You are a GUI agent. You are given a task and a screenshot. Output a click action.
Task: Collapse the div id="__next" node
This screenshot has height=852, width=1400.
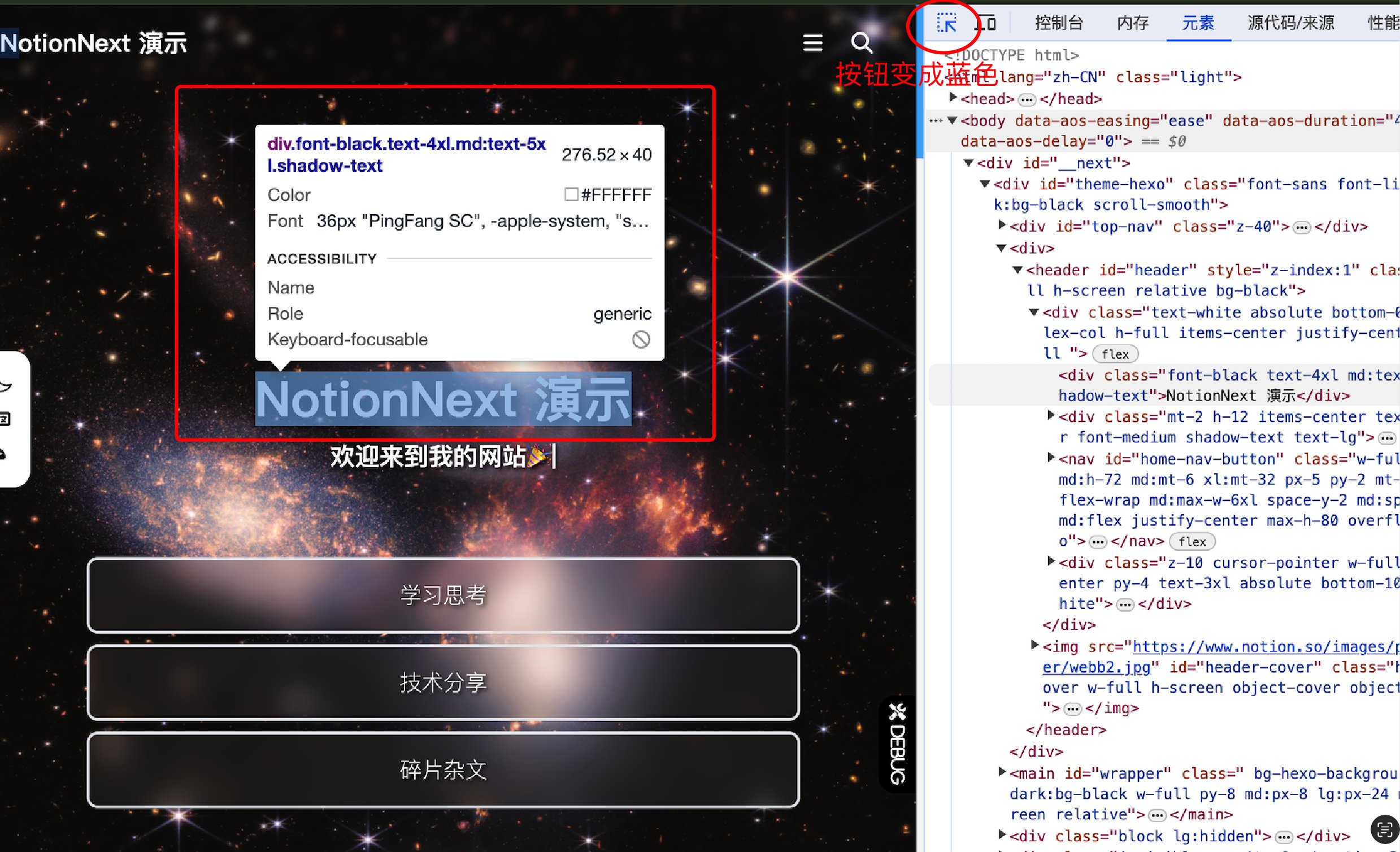(969, 163)
